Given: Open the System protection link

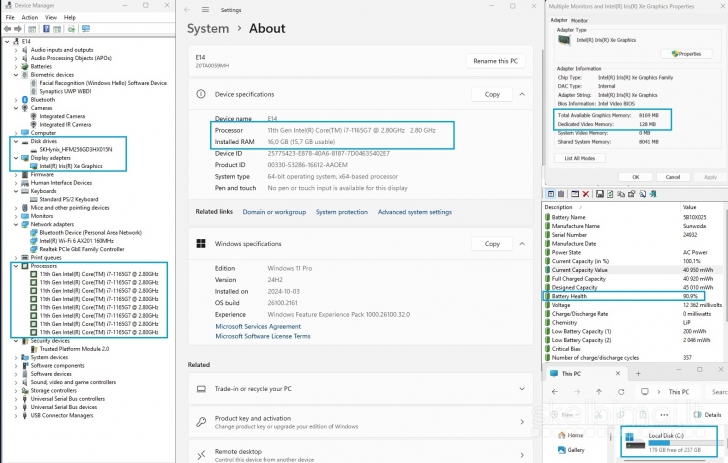Looking at the screenshot, I should (x=342, y=212).
